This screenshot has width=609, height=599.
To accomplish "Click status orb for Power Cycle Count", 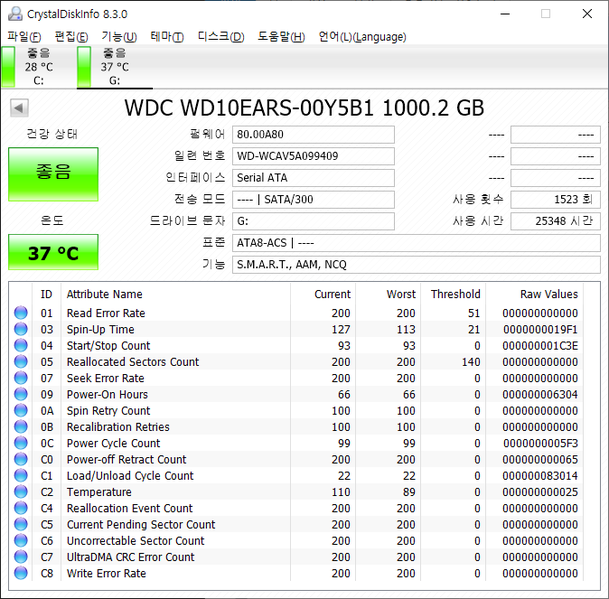I will tap(21, 443).
